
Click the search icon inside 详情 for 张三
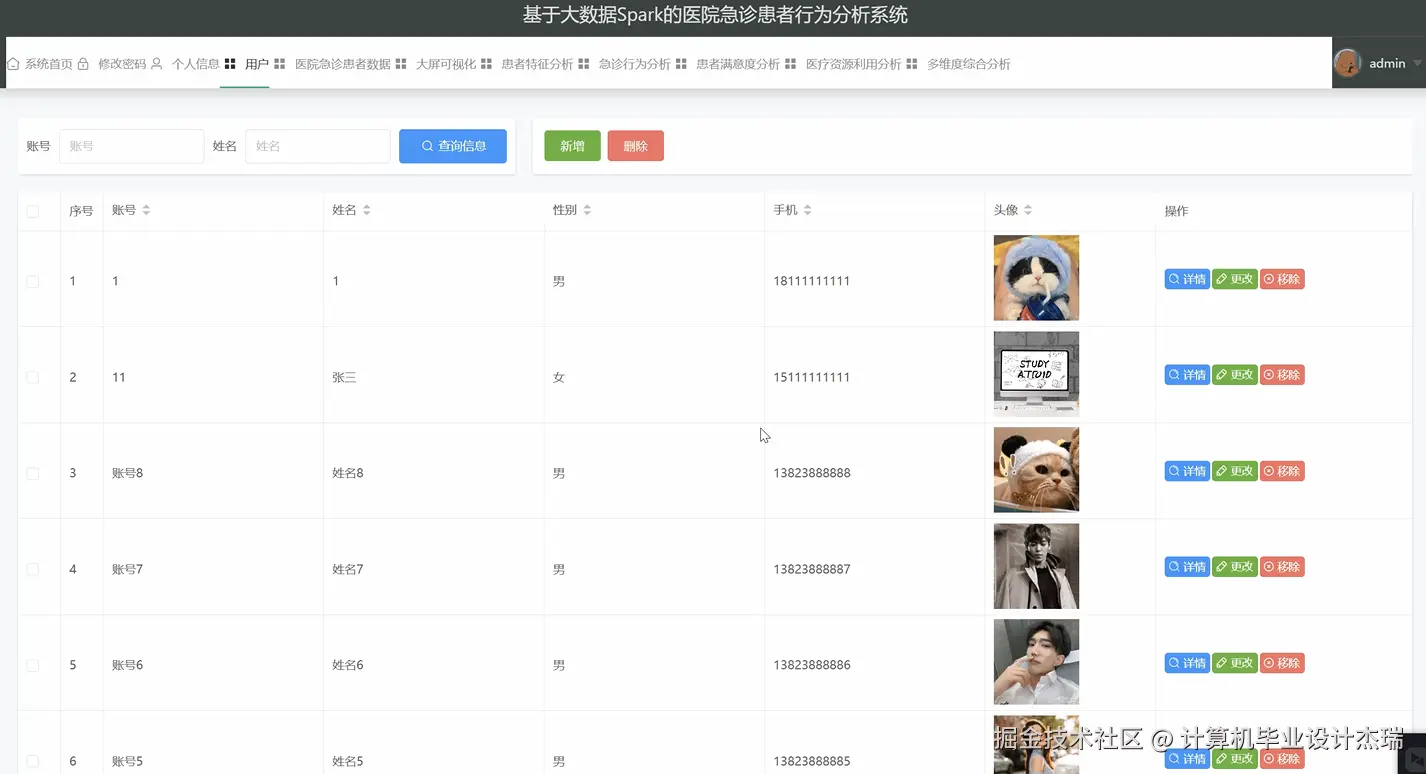point(1172,374)
